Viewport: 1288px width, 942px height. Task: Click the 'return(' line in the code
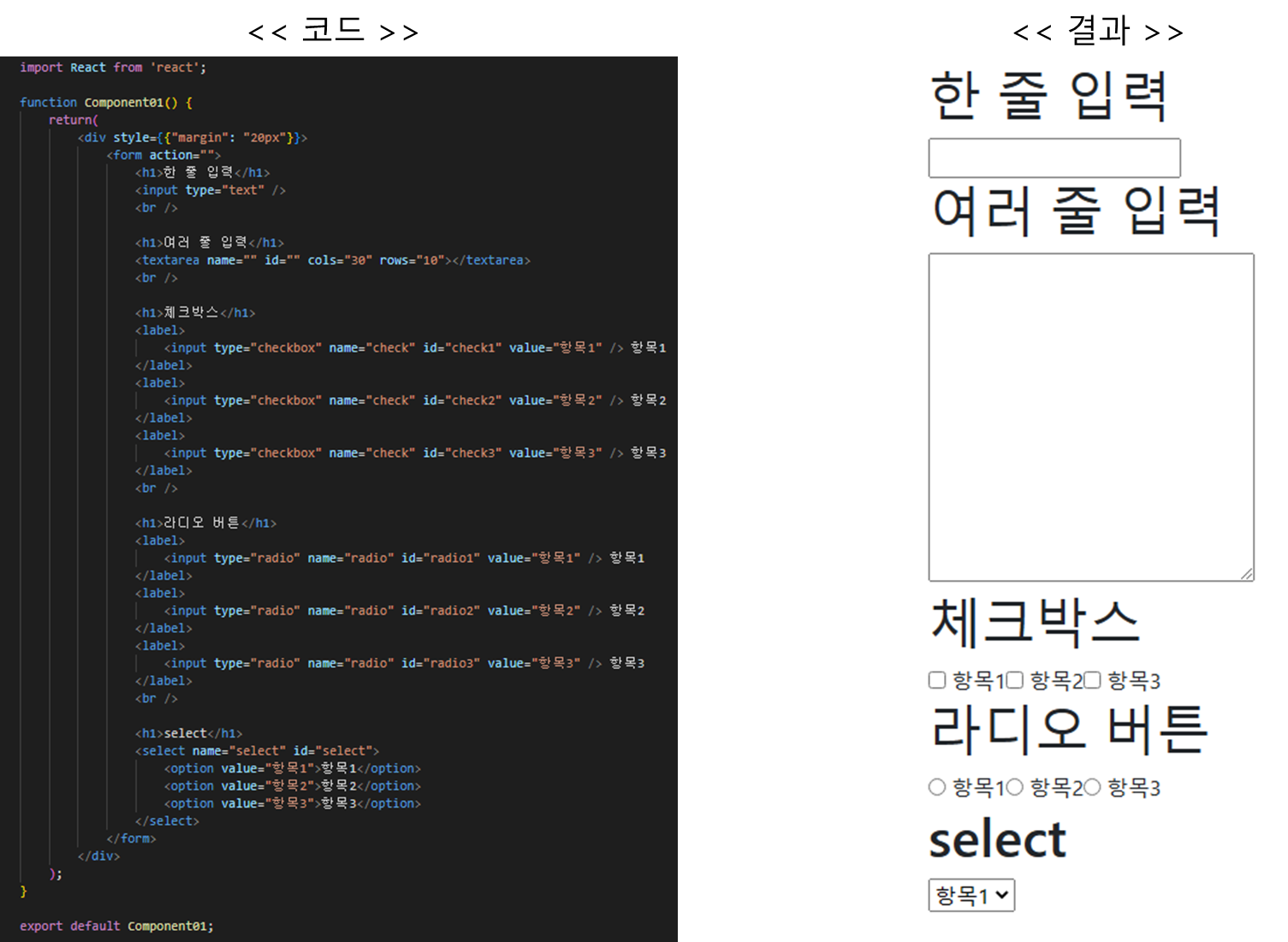pyautogui.click(x=74, y=120)
